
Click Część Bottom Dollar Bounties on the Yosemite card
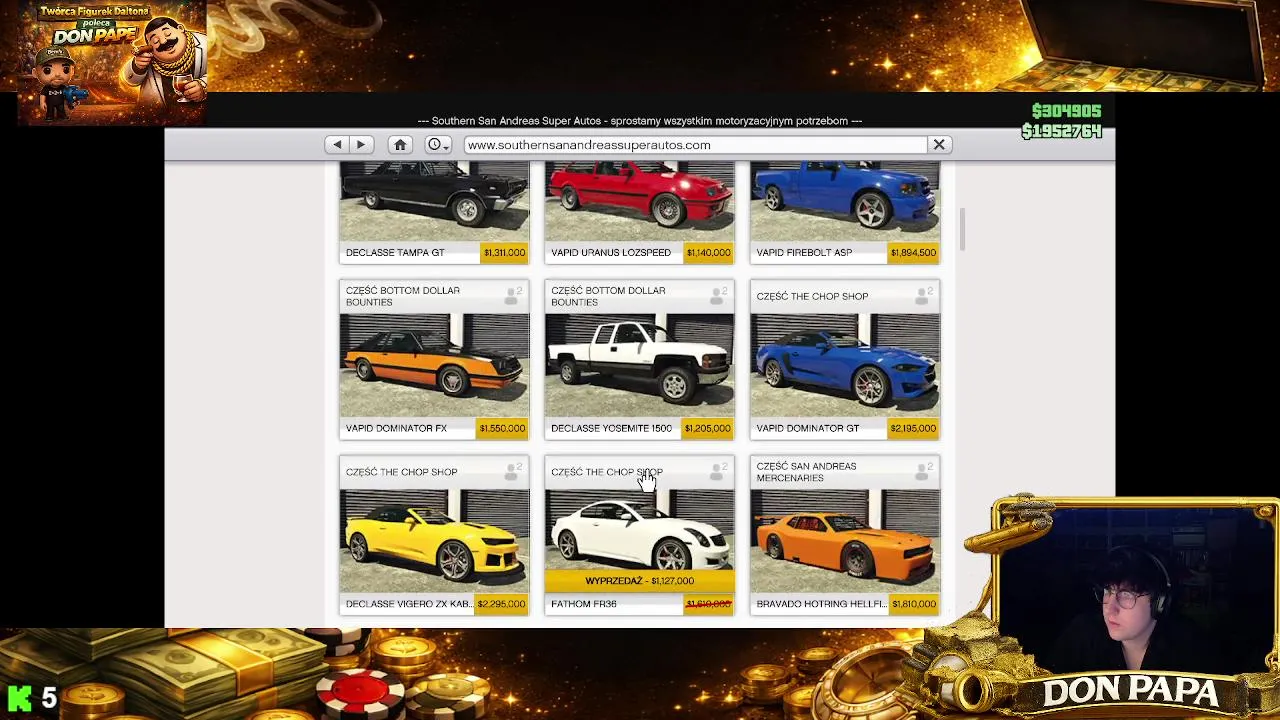608,296
